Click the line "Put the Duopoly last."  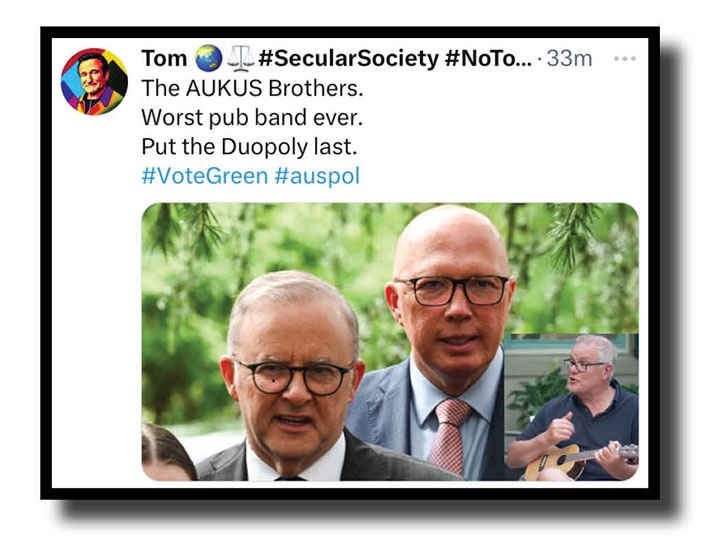coord(250,147)
